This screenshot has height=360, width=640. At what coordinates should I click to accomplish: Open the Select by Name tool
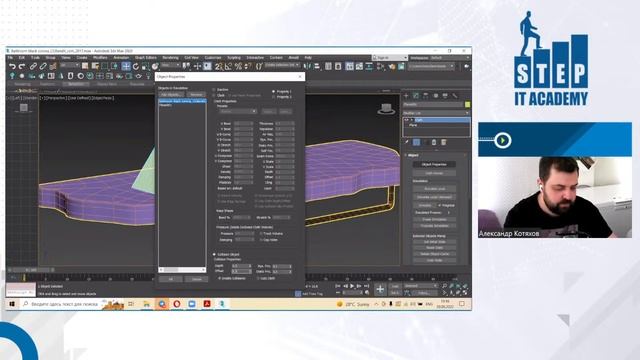tap(95, 66)
